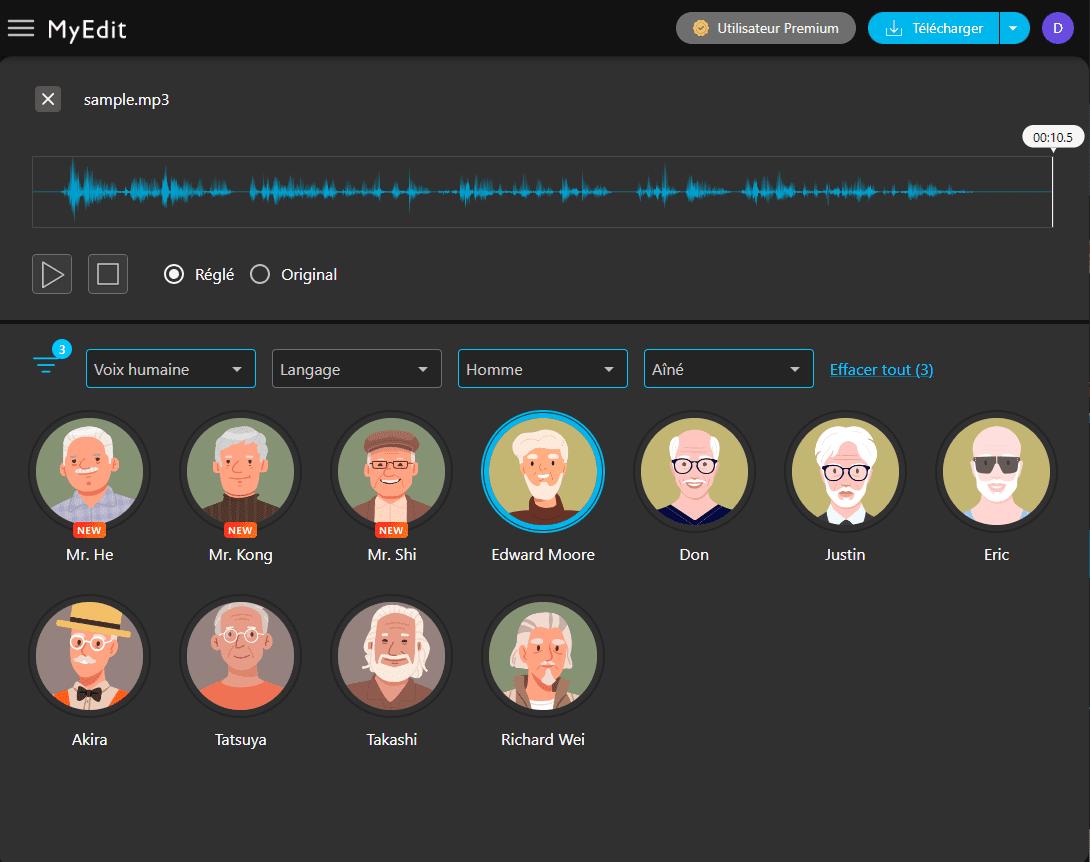Open the D user profile avatar
Image resolution: width=1090 pixels, height=862 pixels.
tap(1057, 29)
